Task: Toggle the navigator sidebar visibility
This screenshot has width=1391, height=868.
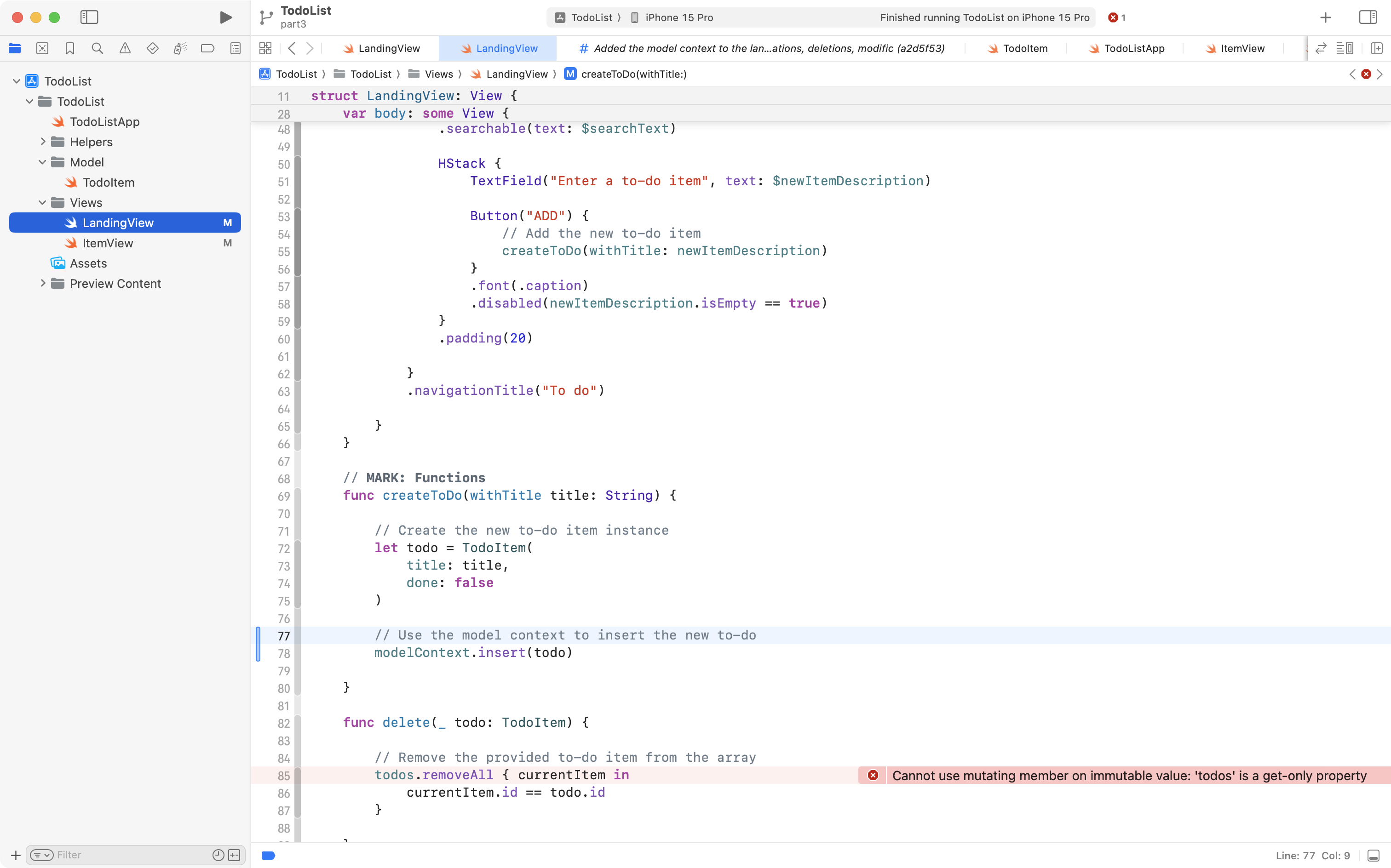Action: 90,17
